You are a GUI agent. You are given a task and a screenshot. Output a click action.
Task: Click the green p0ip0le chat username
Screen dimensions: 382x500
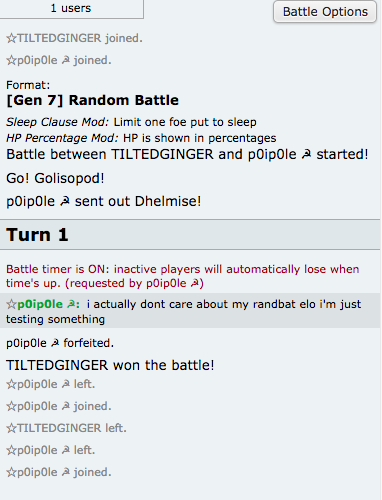pos(40,304)
